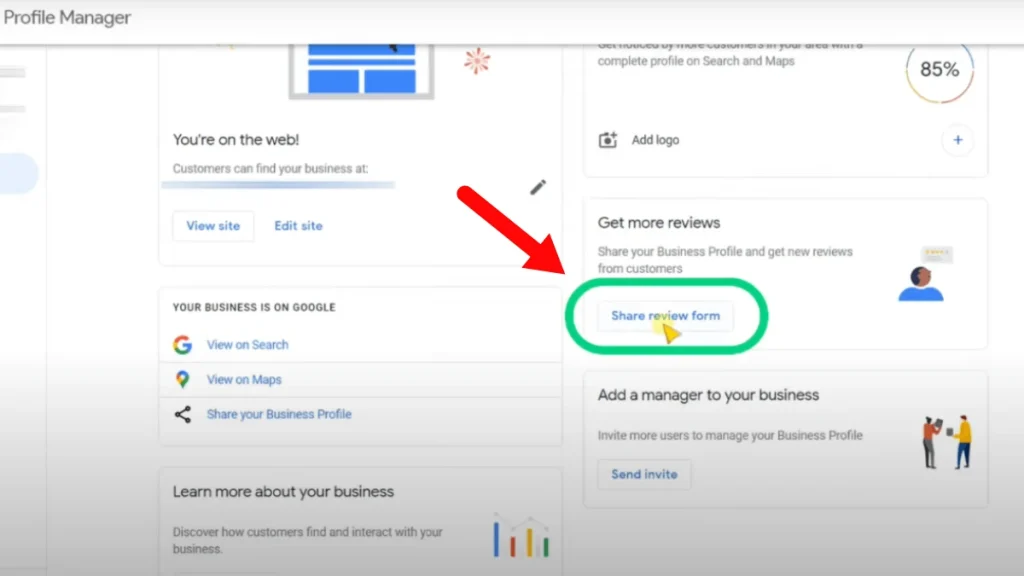This screenshot has height=576, width=1024.
Task: Click the Send invite button
Action: pos(644,474)
